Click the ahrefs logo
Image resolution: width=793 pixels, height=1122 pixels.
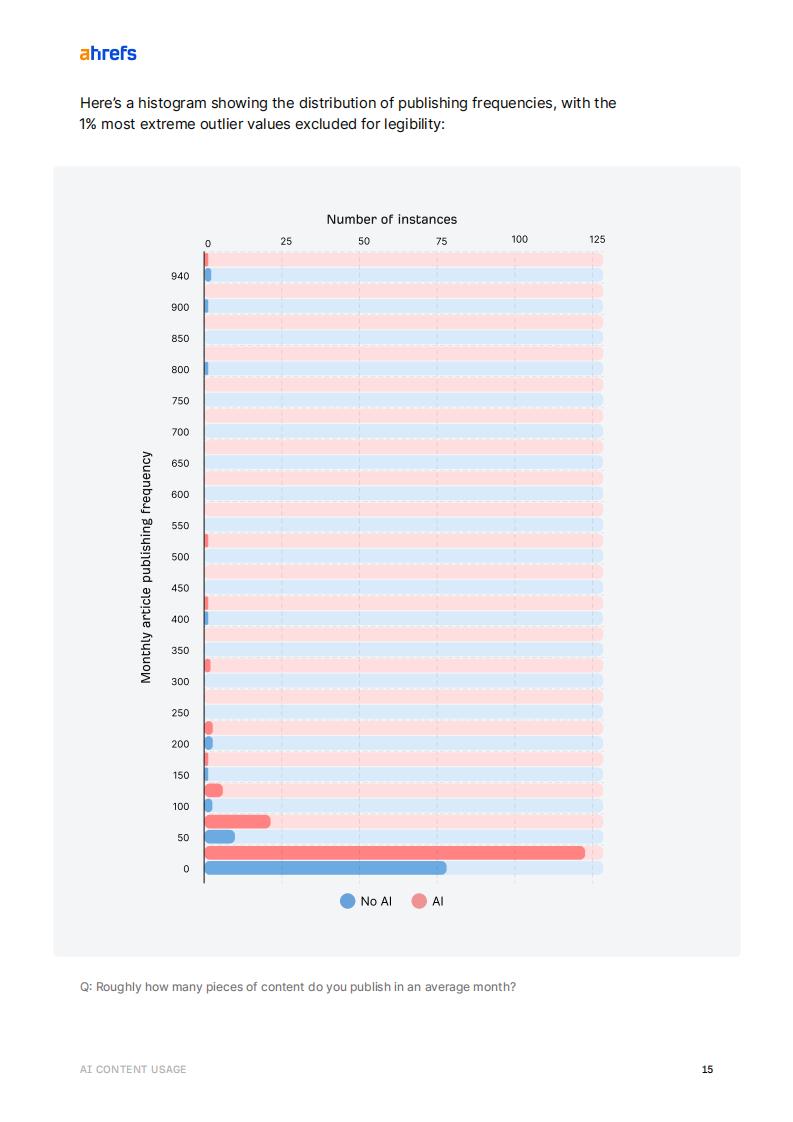(x=107, y=53)
